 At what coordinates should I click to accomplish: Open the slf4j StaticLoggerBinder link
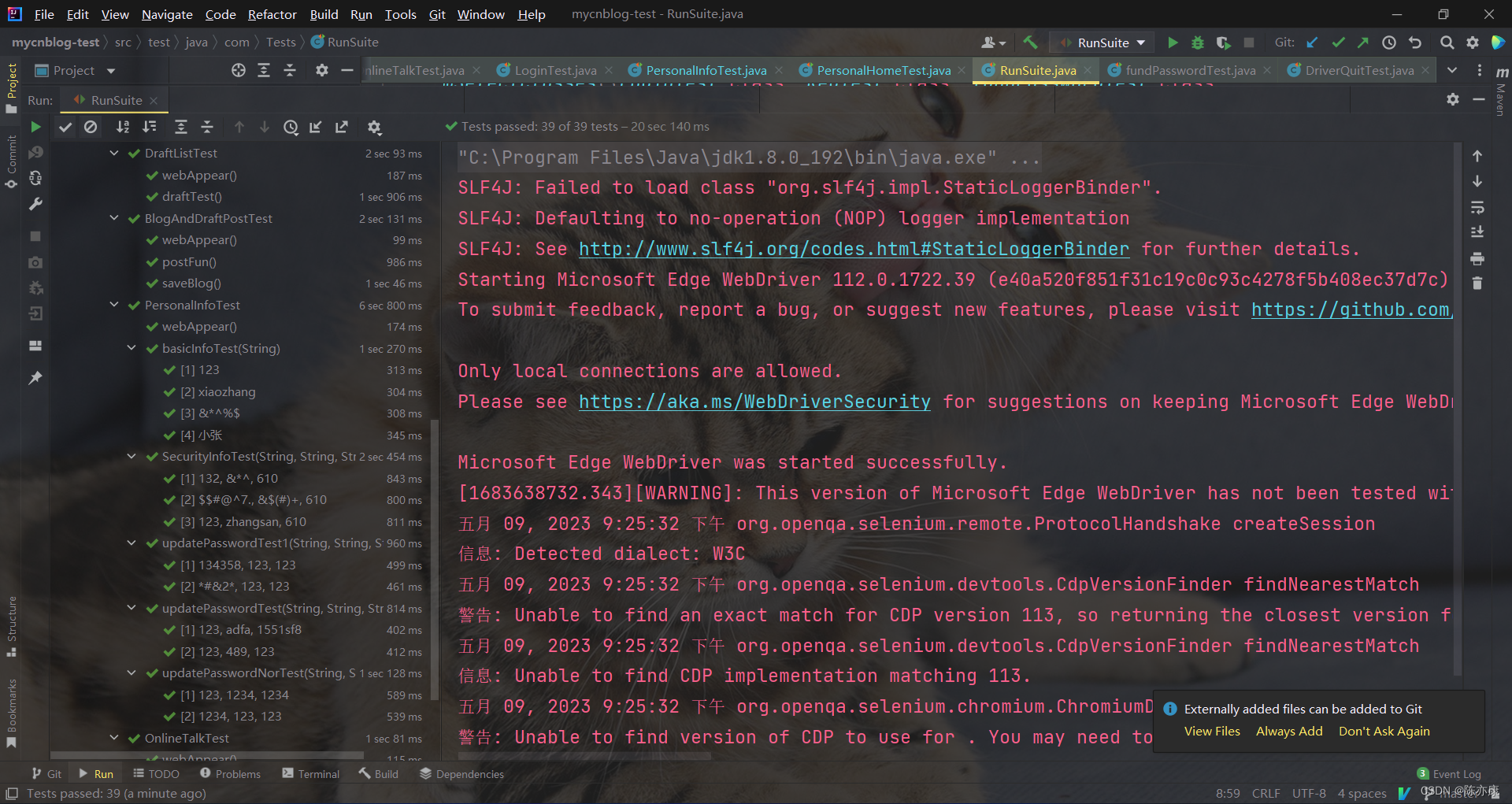pos(854,249)
